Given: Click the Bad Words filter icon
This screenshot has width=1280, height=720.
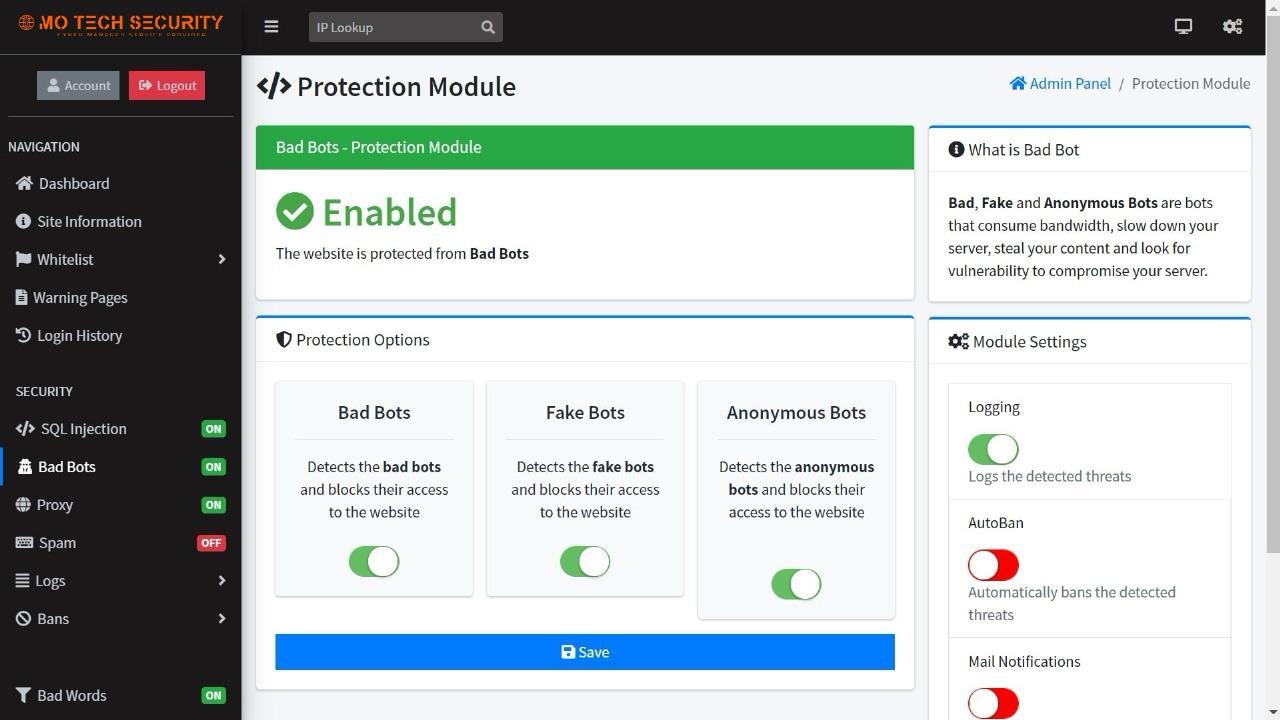Looking at the screenshot, I should click(23, 695).
